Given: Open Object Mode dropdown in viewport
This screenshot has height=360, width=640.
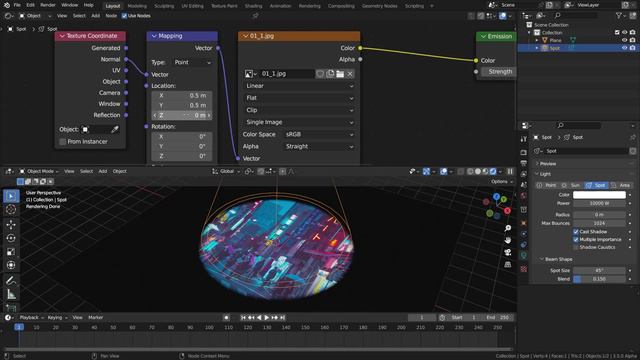Looking at the screenshot, I should pos(39,171).
